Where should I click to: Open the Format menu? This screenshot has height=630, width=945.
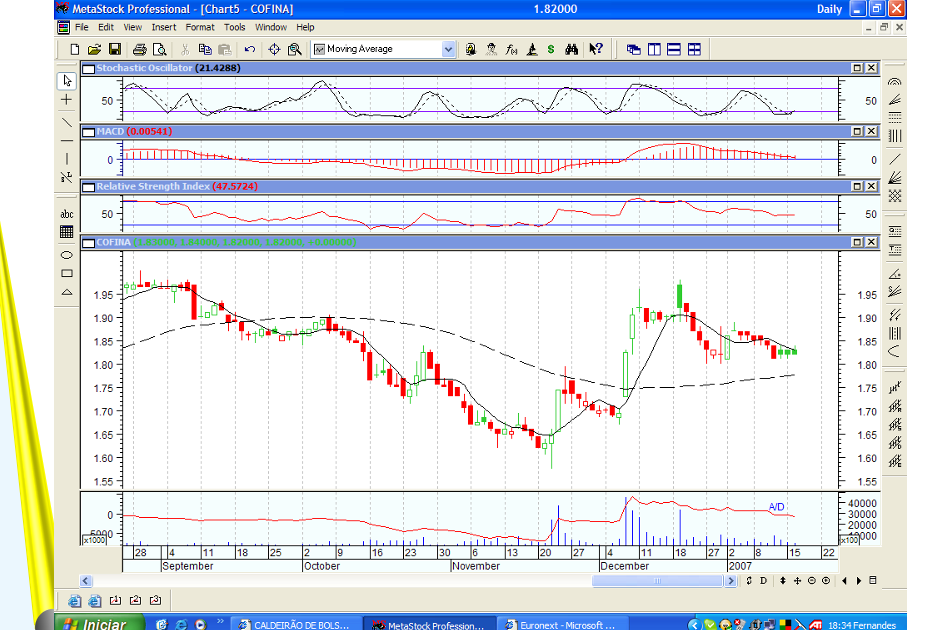[x=200, y=27]
